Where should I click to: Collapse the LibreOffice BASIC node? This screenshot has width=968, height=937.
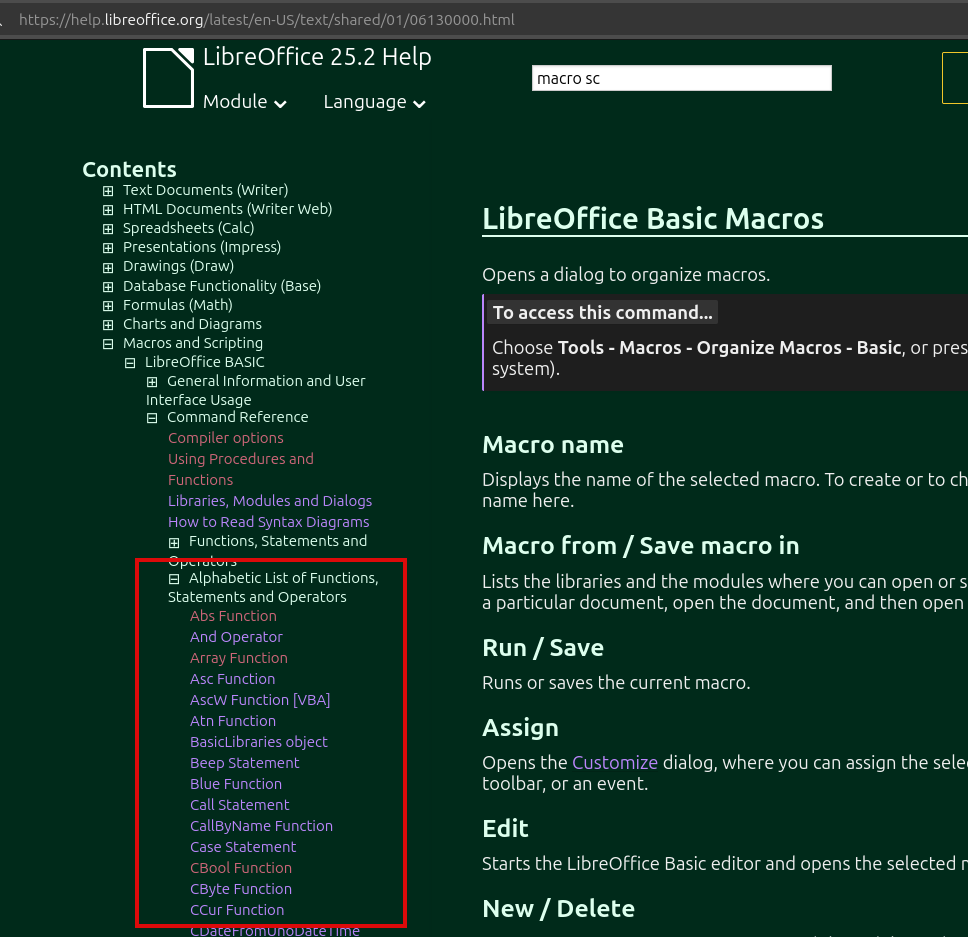click(130, 364)
